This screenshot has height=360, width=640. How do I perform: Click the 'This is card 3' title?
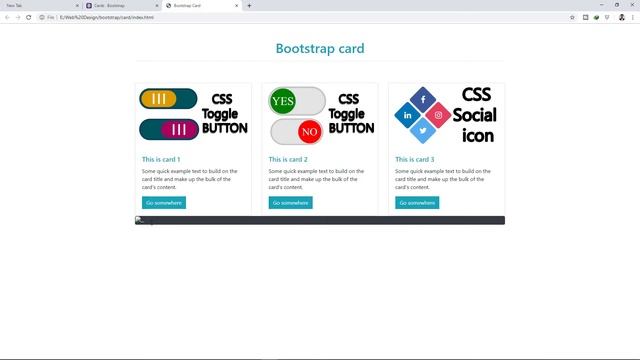click(414, 159)
